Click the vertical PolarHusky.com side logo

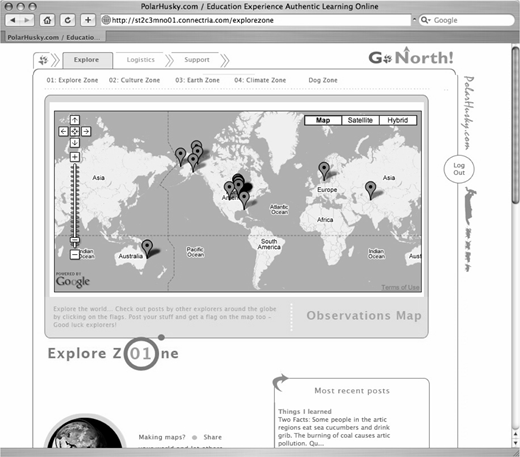pos(468,113)
